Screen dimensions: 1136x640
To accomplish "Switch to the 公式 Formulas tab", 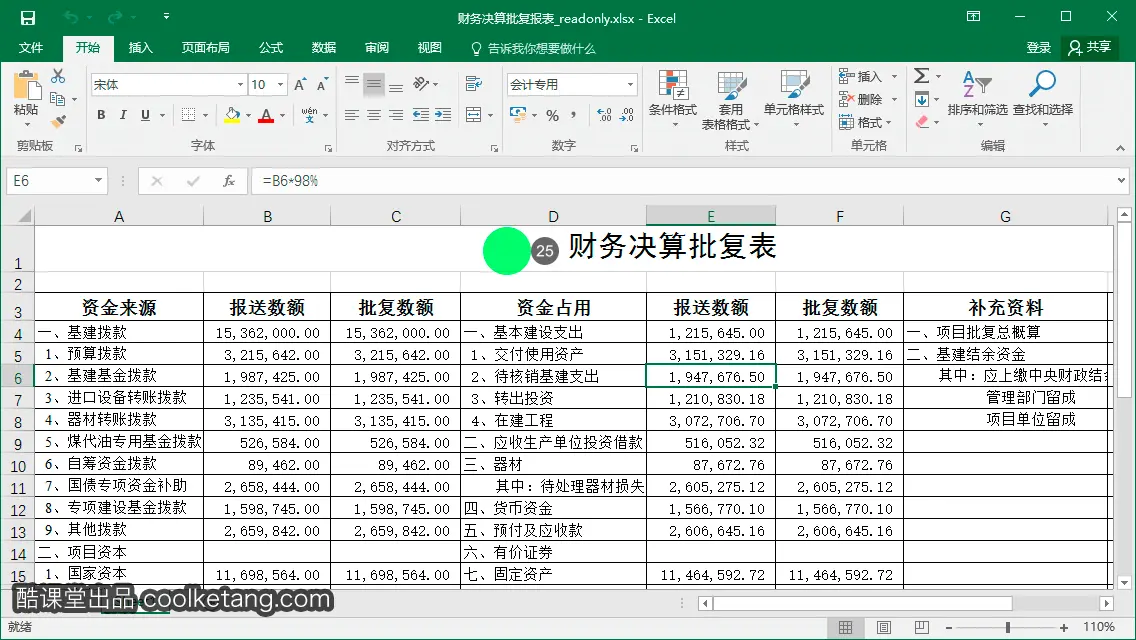I will [271, 48].
